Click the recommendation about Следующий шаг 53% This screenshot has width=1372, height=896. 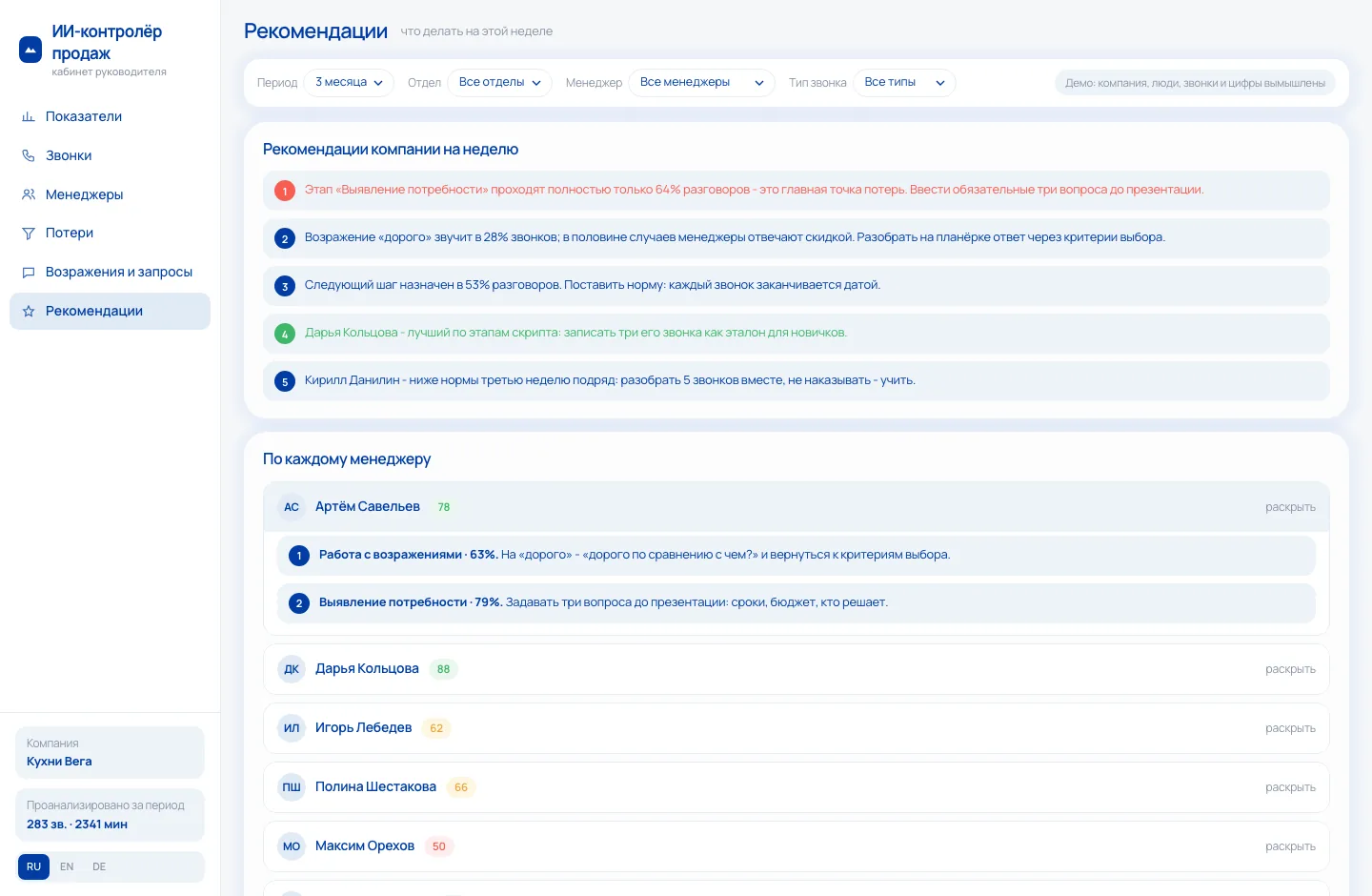797,286
